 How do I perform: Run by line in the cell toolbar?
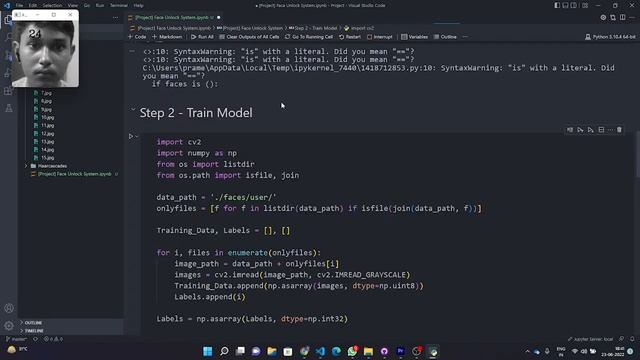tap(570, 130)
